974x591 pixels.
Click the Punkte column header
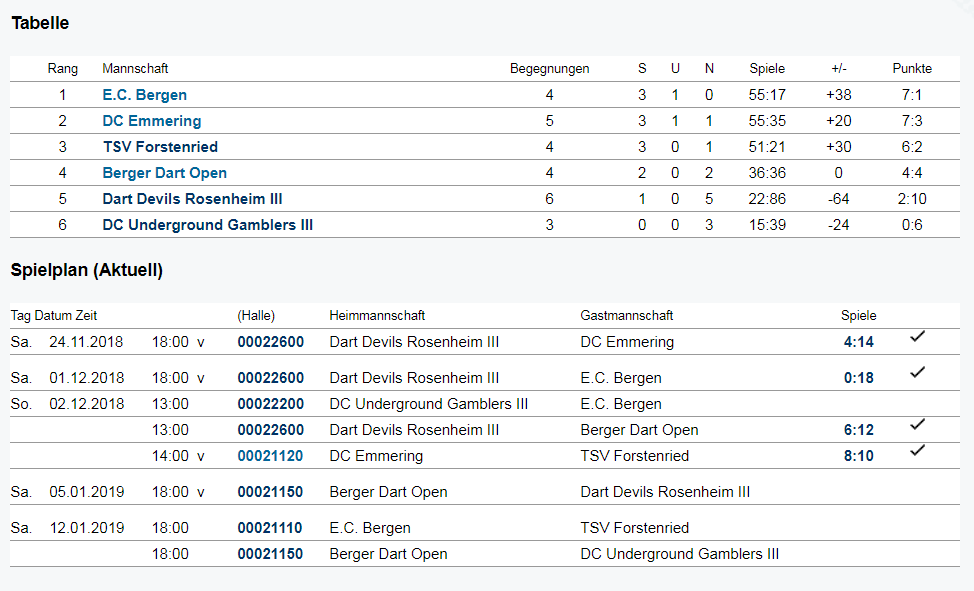click(x=911, y=69)
